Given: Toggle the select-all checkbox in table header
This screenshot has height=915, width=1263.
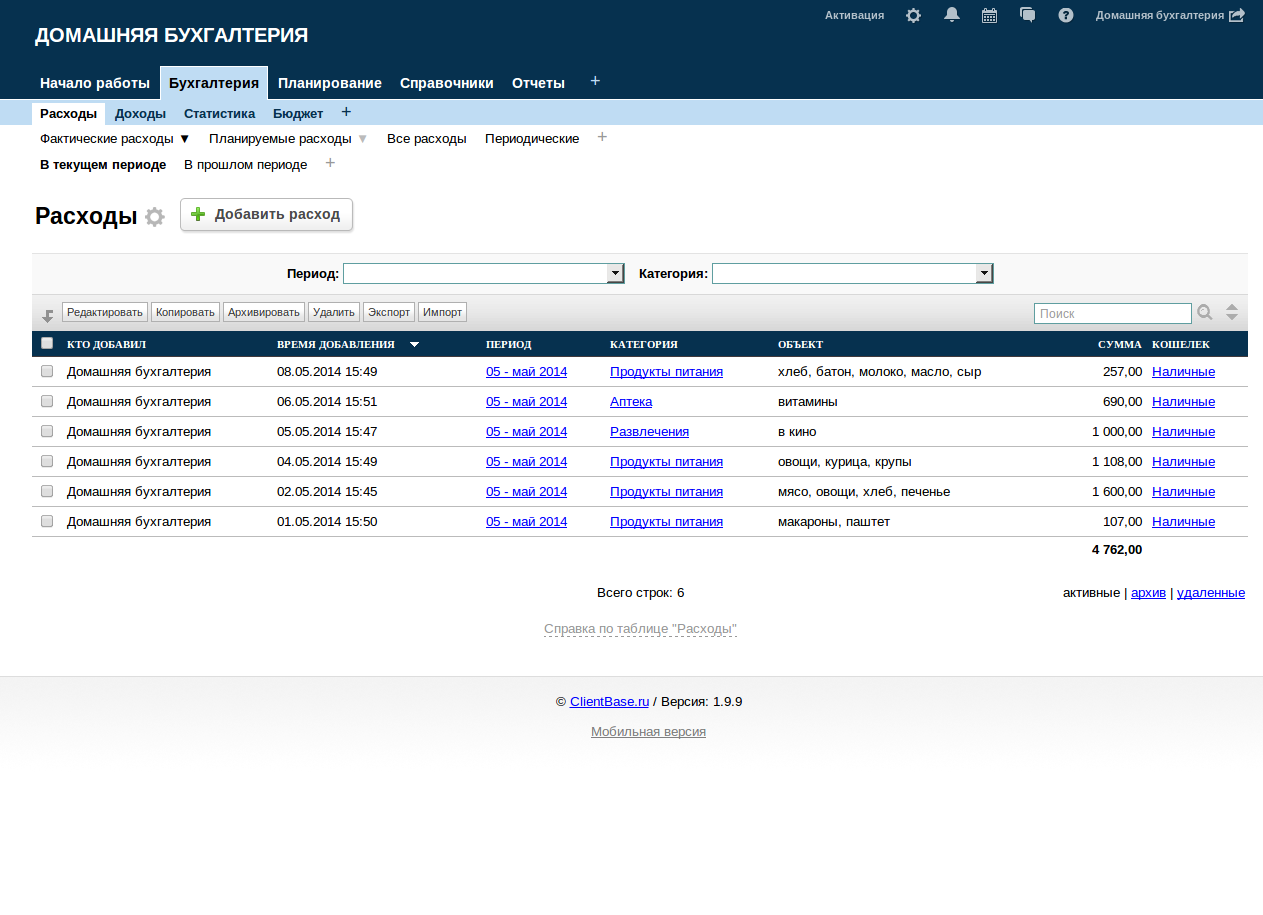Looking at the screenshot, I should pyautogui.click(x=47, y=344).
